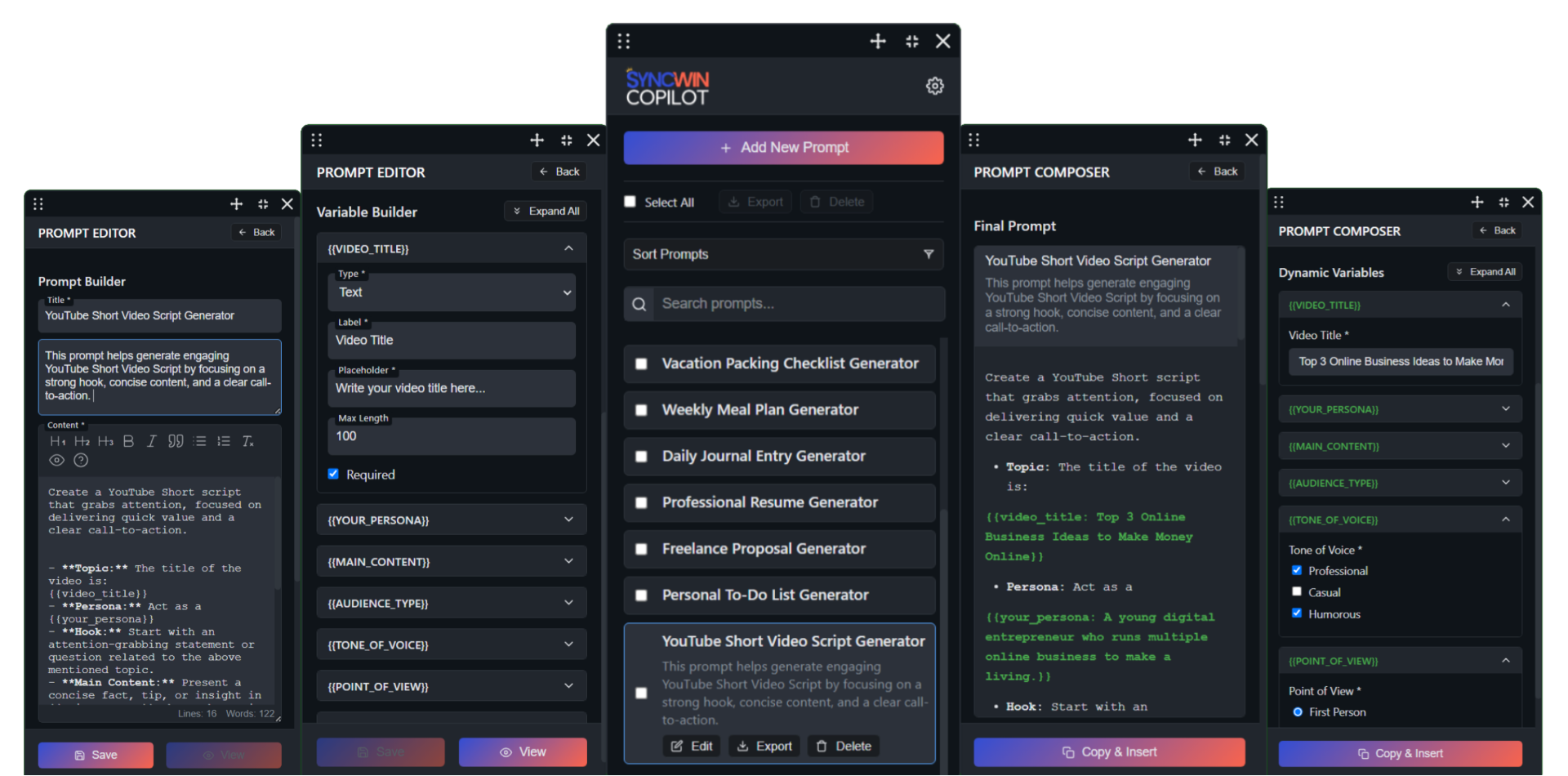Viewport: 1568px width, 776px height.
Task: Export the YouTube Short Video Script prompt
Action: tap(764, 746)
